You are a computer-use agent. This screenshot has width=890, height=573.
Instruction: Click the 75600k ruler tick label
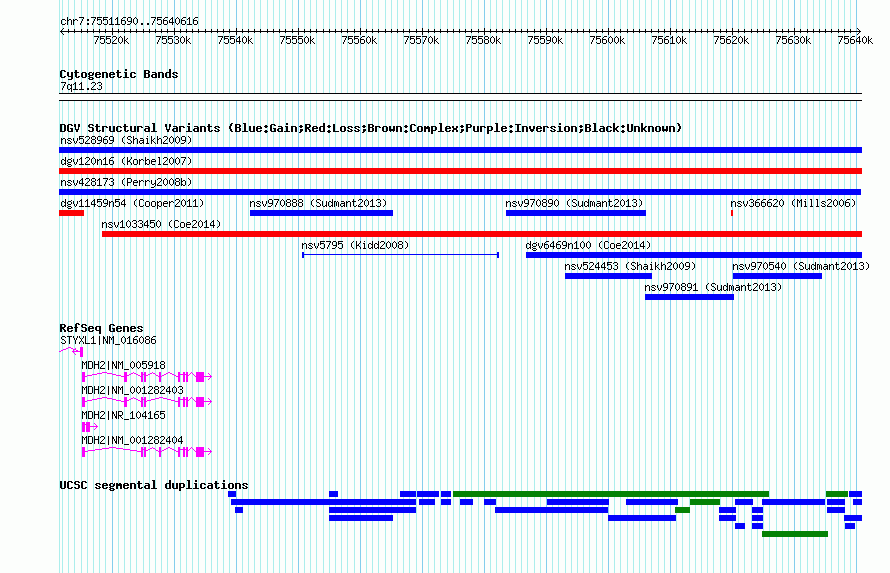point(607,40)
